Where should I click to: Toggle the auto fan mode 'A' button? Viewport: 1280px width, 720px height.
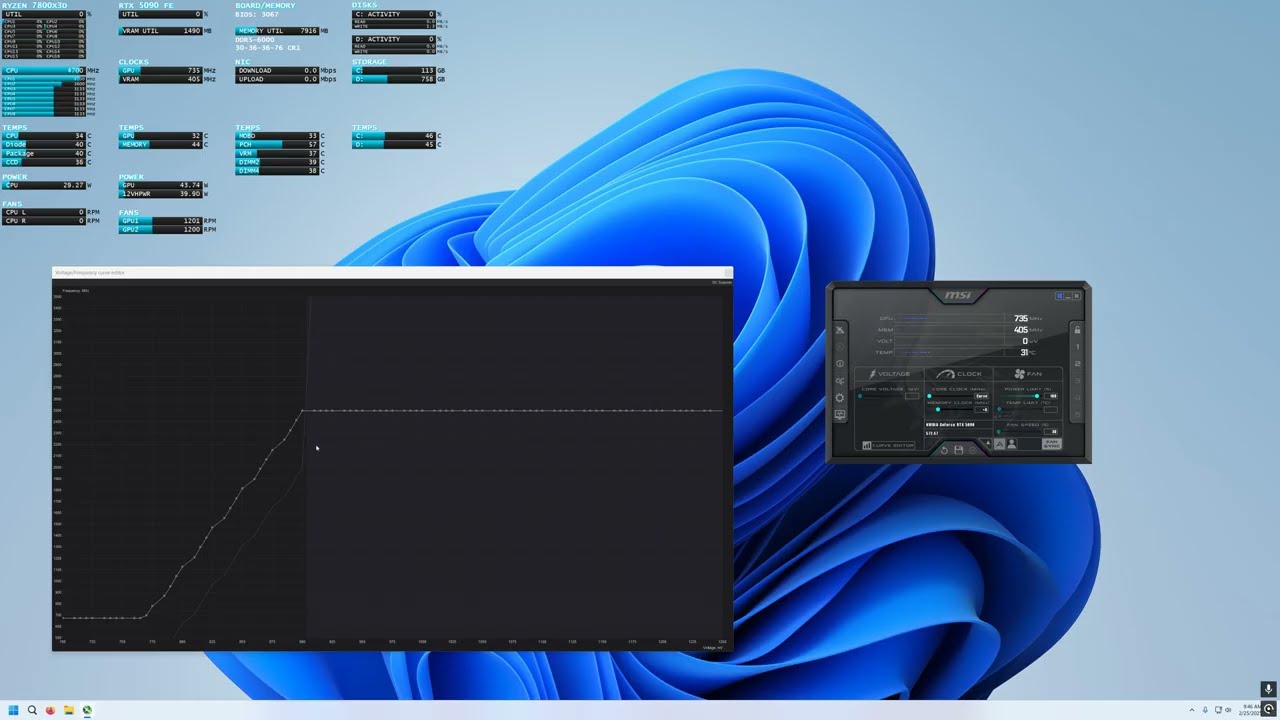click(999, 444)
